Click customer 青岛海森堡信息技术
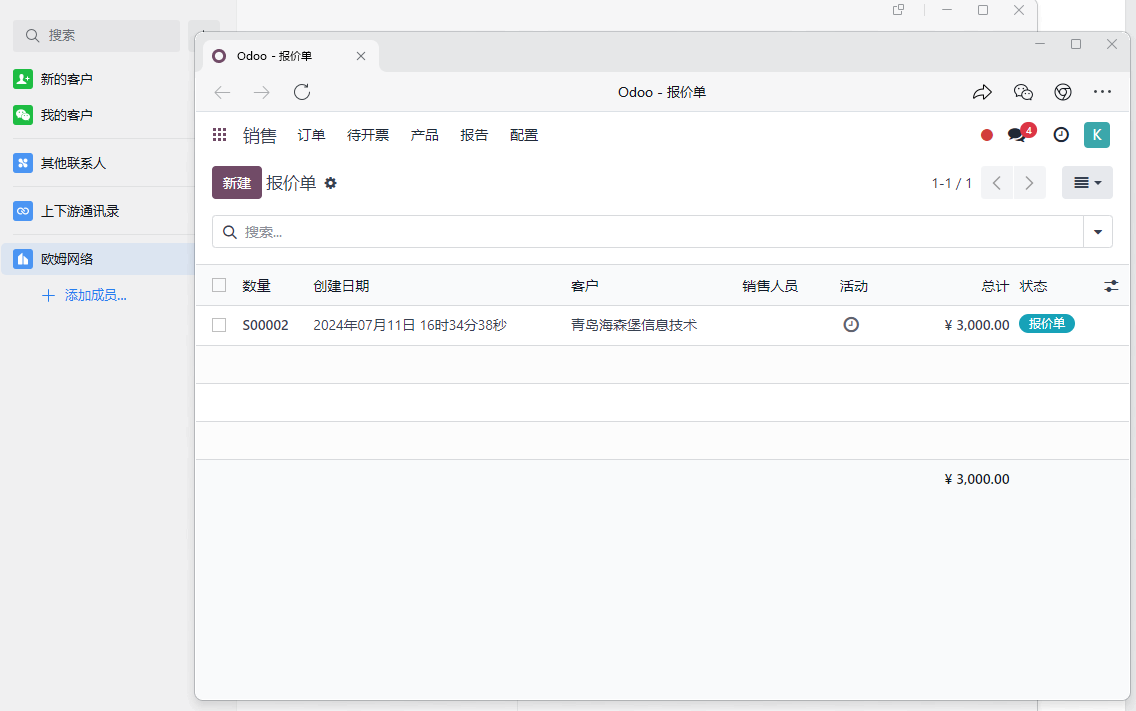The image size is (1136, 711). (634, 325)
